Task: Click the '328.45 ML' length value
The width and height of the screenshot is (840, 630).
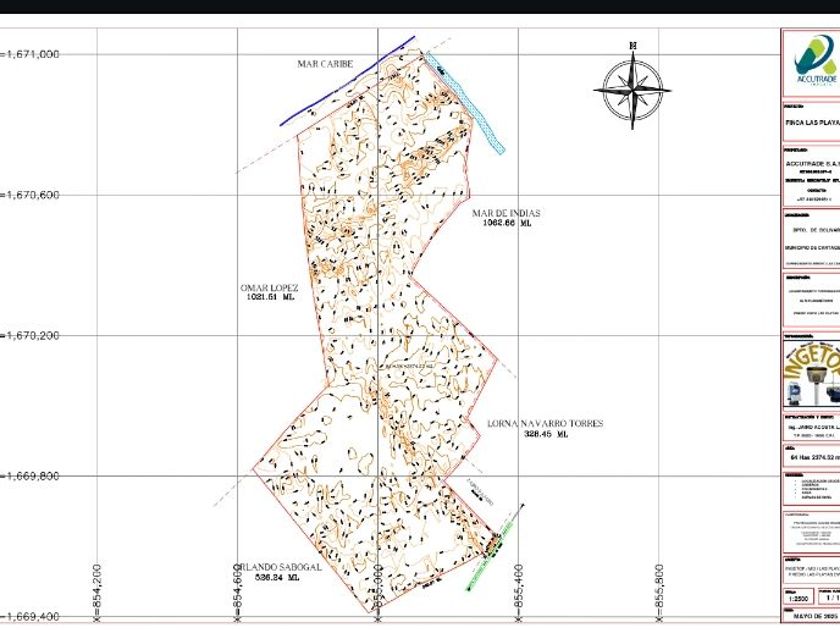Action: [x=545, y=434]
